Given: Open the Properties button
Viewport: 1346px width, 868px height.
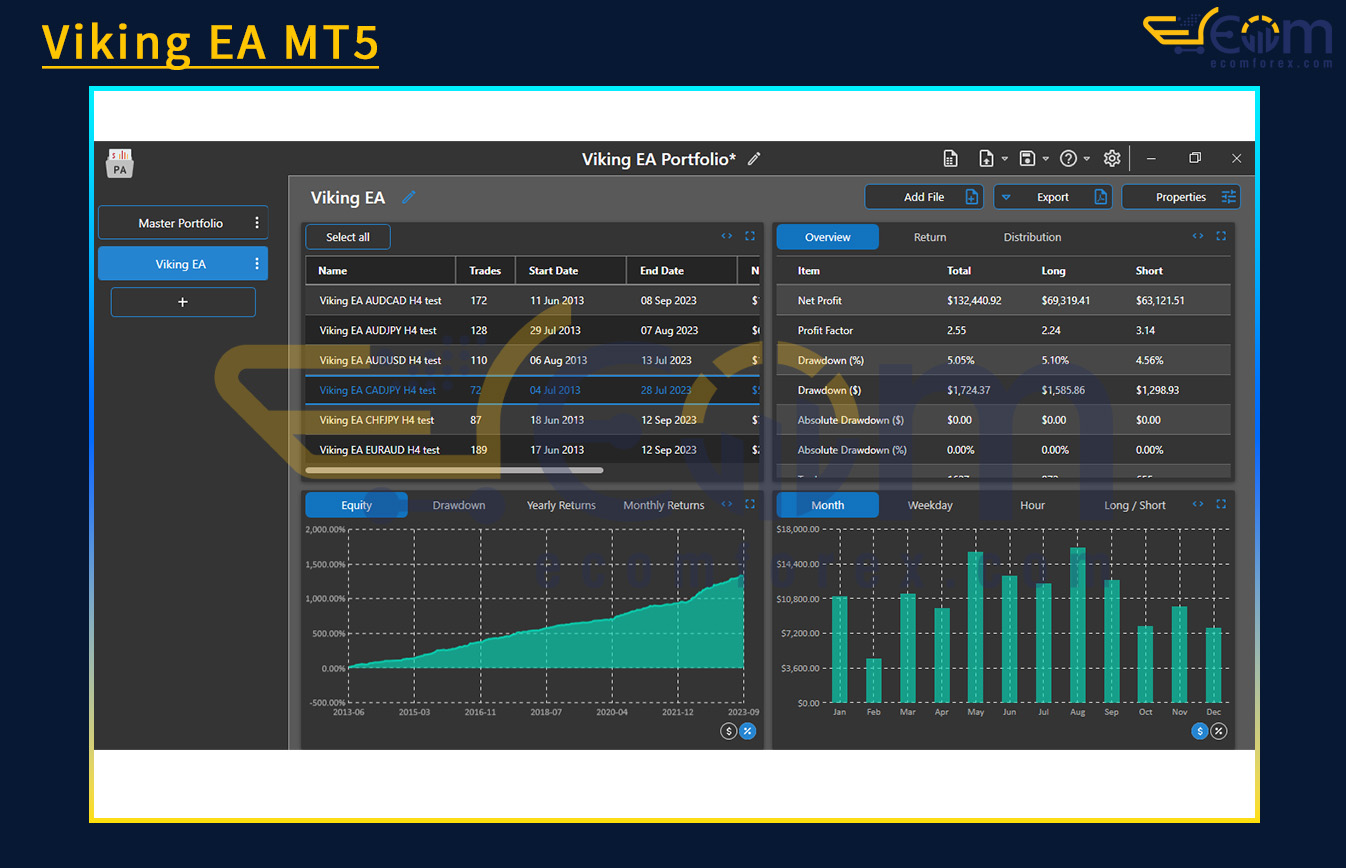Looking at the screenshot, I should coord(1181,197).
